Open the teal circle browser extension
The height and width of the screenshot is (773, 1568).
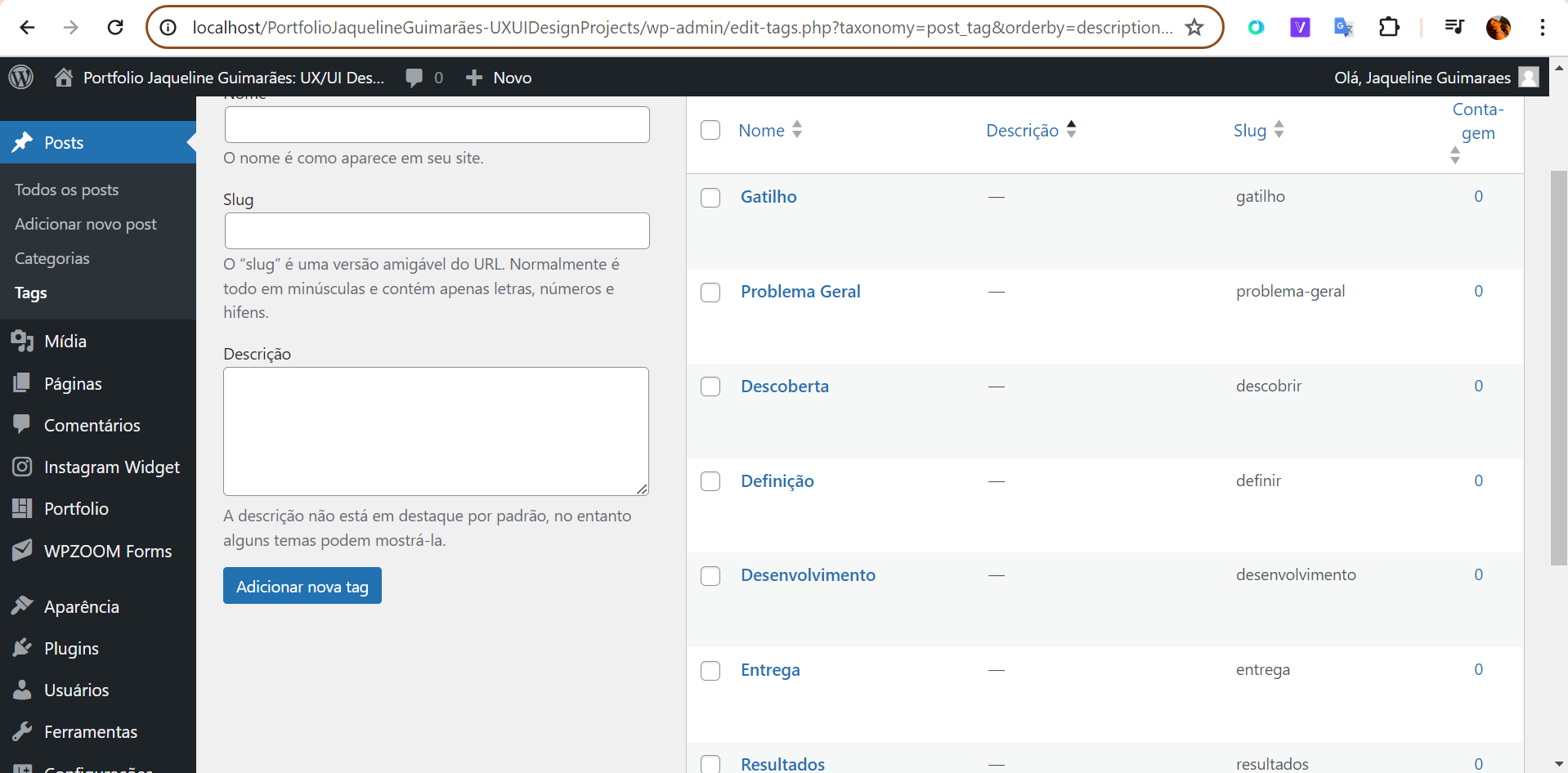coord(1256,28)
